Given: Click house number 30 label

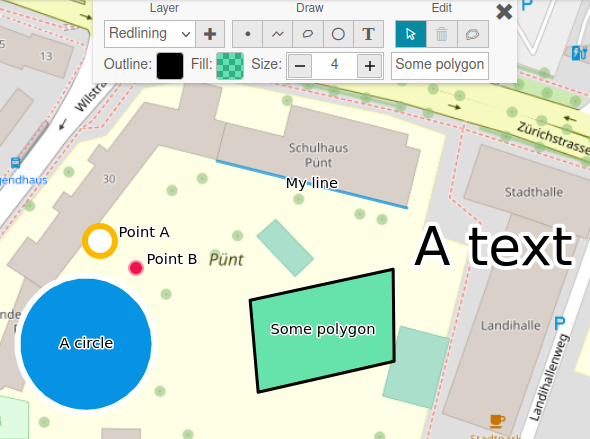Looking at the screenshot, I should pyautogui.click(x=109, y=179).
